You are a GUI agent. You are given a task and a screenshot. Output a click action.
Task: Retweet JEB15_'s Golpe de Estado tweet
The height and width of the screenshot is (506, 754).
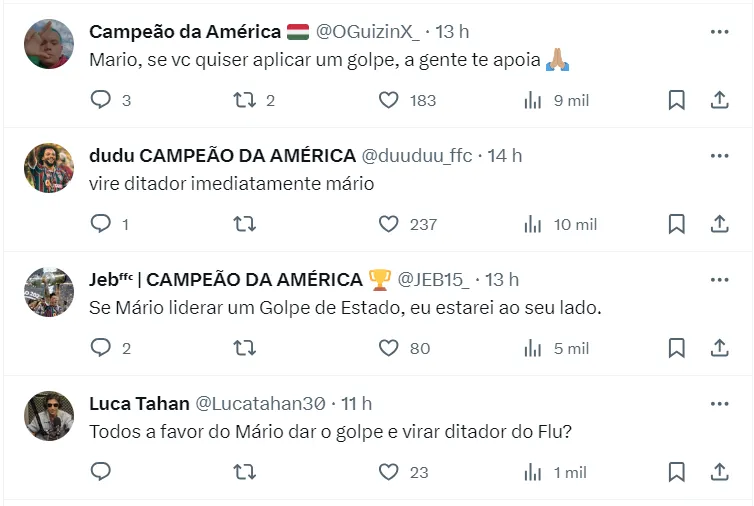[244, 348]
